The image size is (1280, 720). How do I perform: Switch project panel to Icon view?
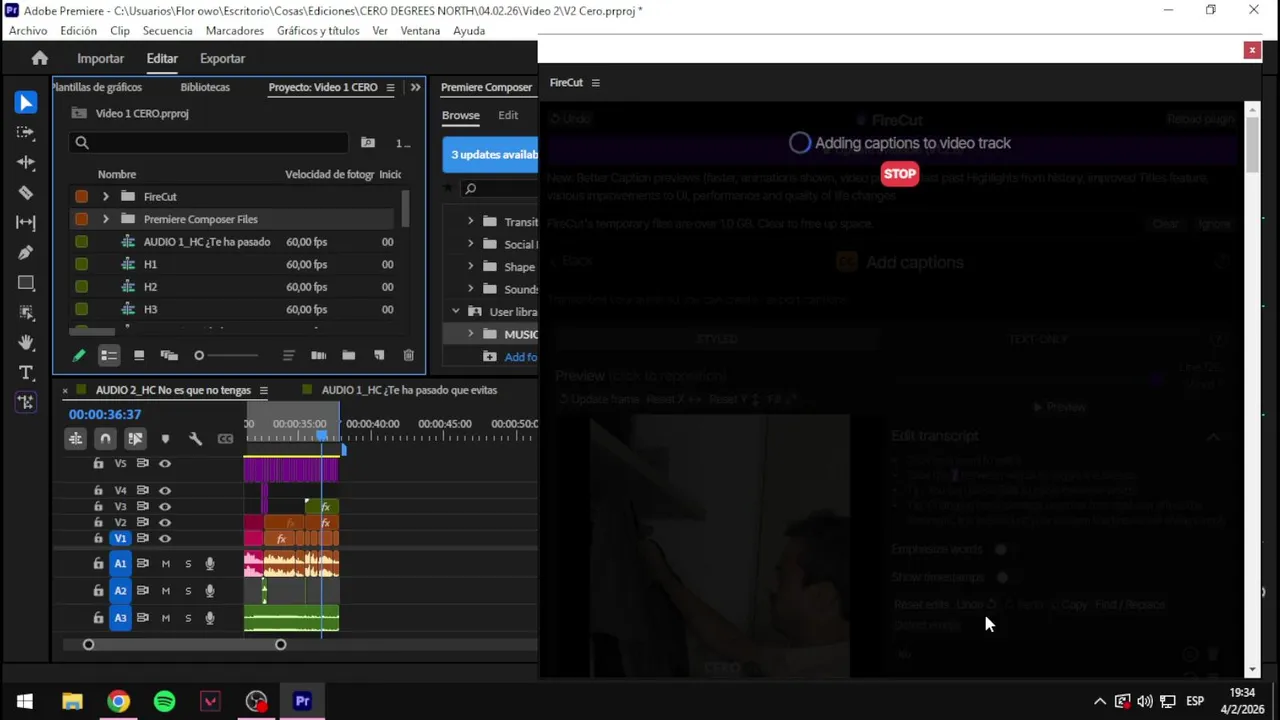[x=139, y=355]
